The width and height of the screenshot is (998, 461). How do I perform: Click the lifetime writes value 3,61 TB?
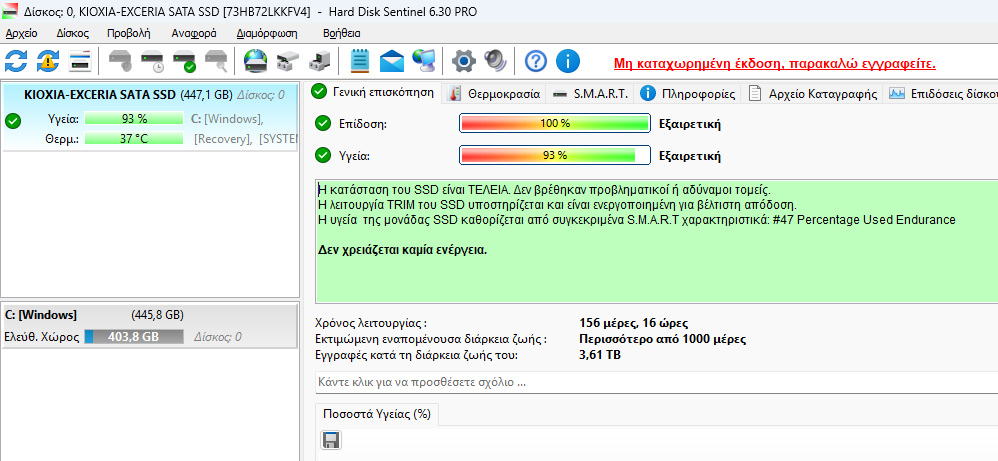click(600, 355)
